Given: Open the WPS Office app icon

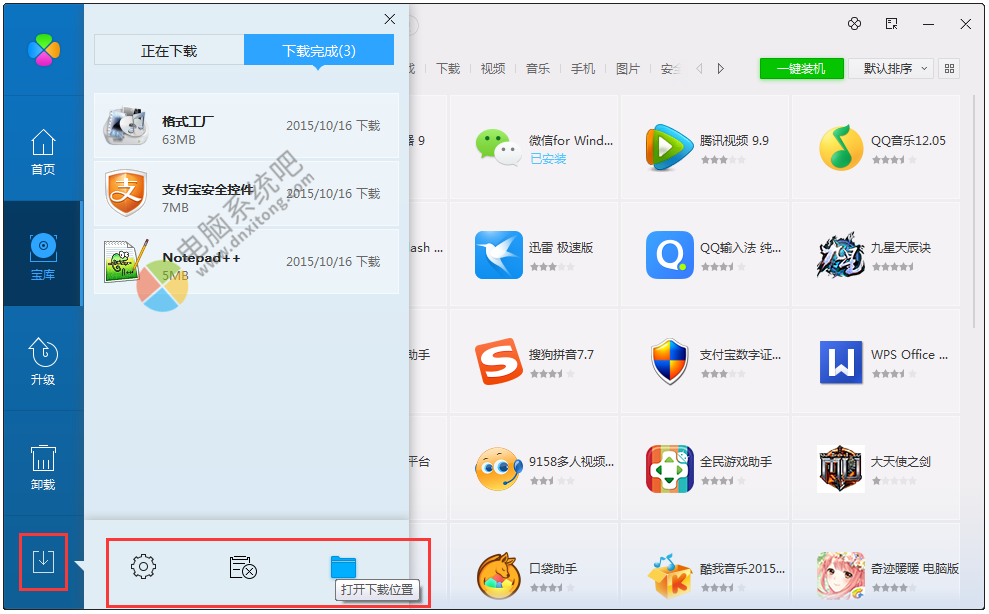Looking at the screenshot, I should pos(841,362).
